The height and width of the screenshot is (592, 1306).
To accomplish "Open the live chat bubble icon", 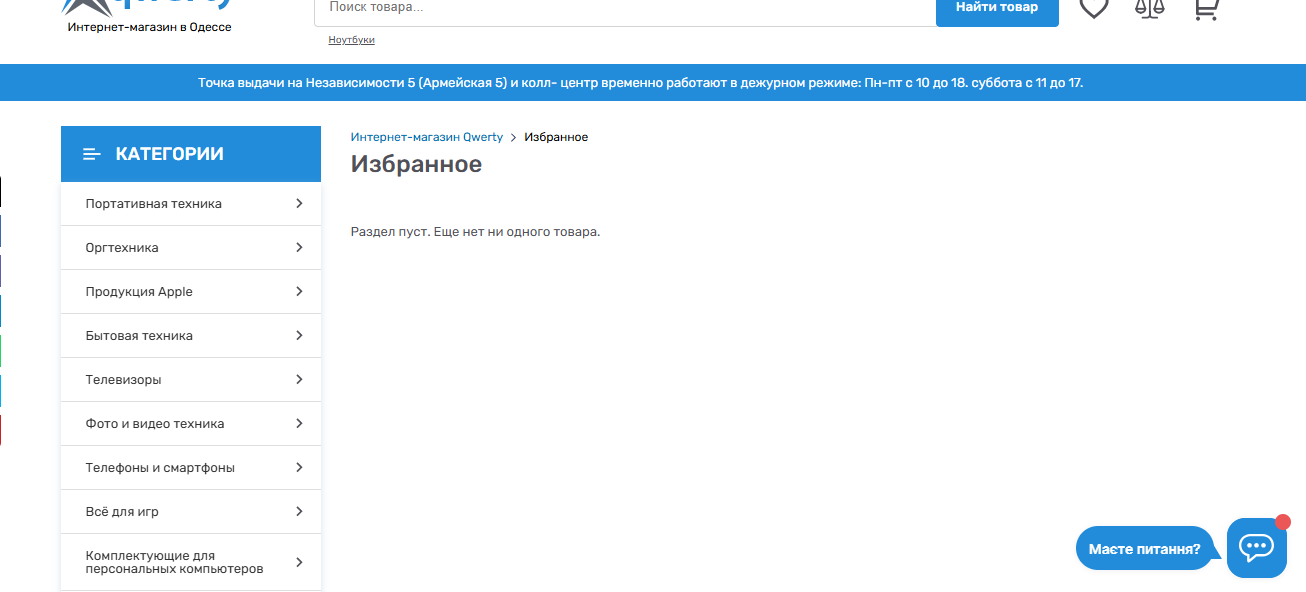I will click(x=1256, y=547).
